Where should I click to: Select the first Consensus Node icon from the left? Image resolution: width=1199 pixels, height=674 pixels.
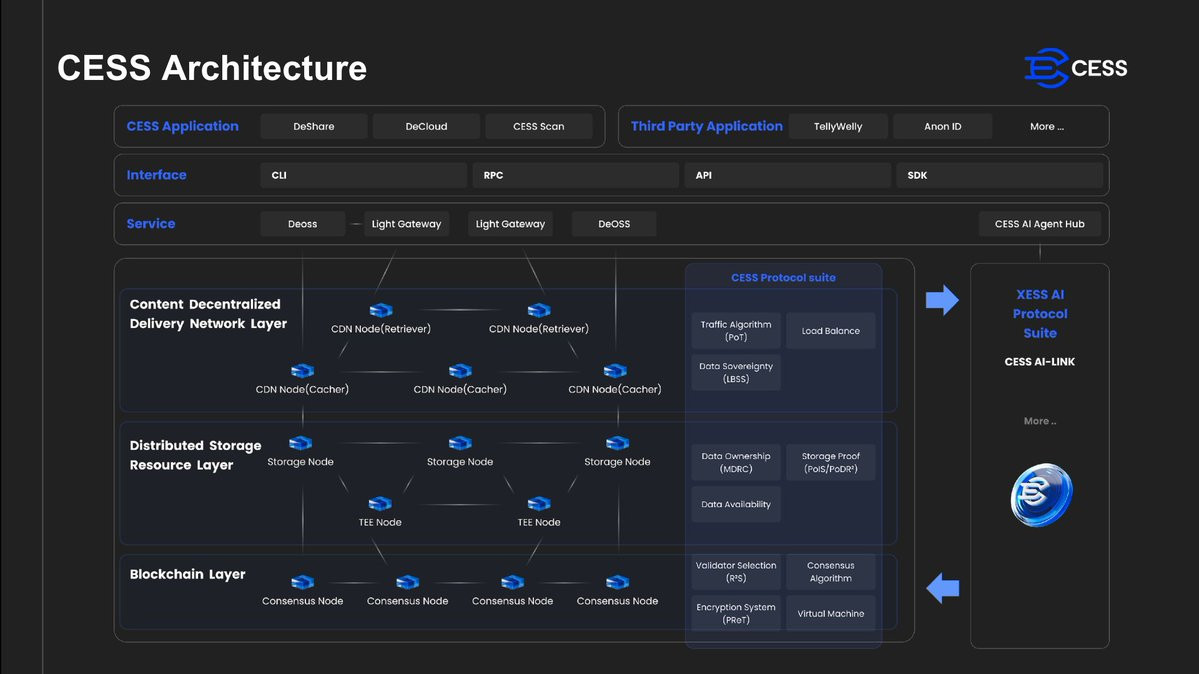302,582
